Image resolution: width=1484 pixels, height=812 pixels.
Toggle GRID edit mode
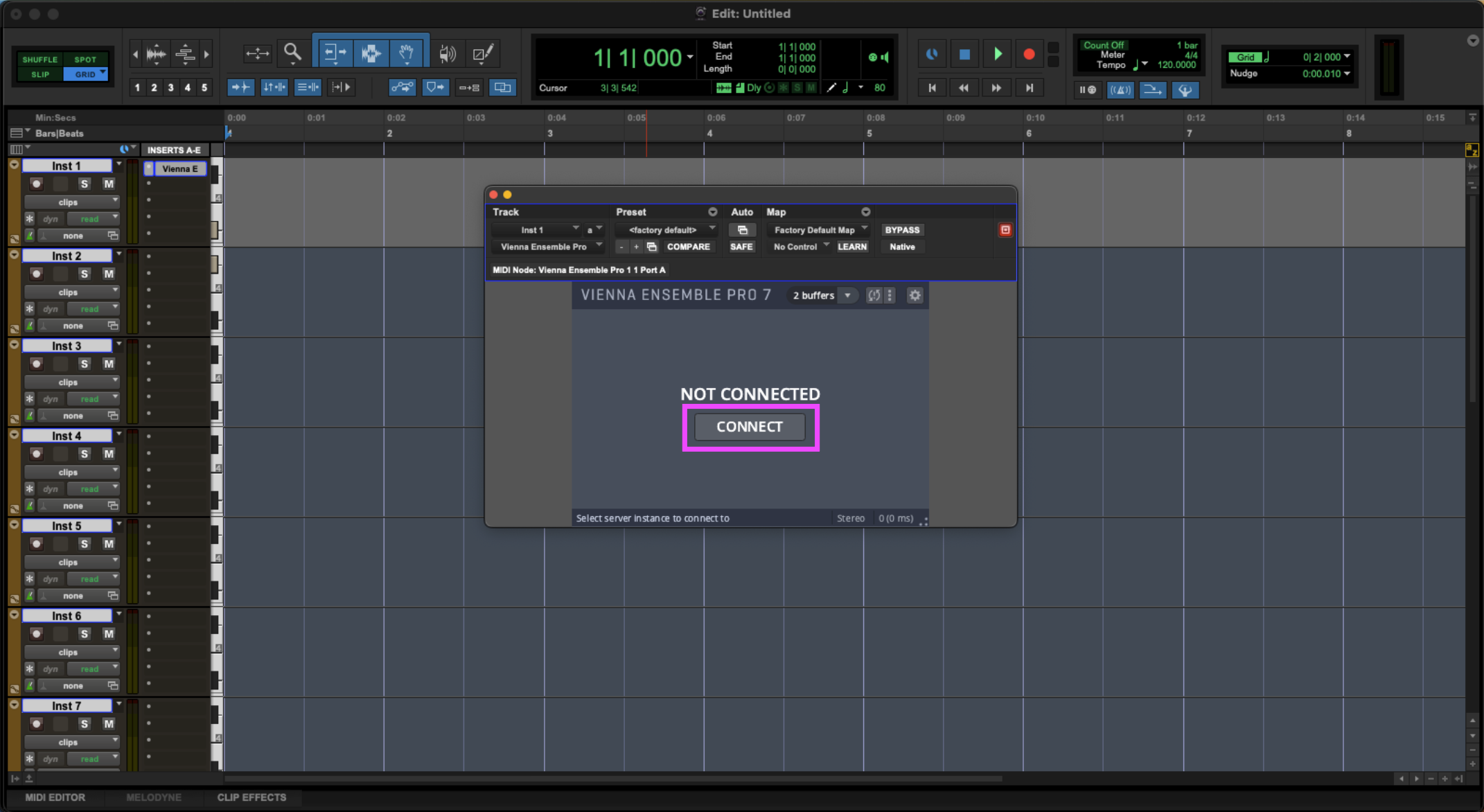pyautogui.click(x=85, y=74)
